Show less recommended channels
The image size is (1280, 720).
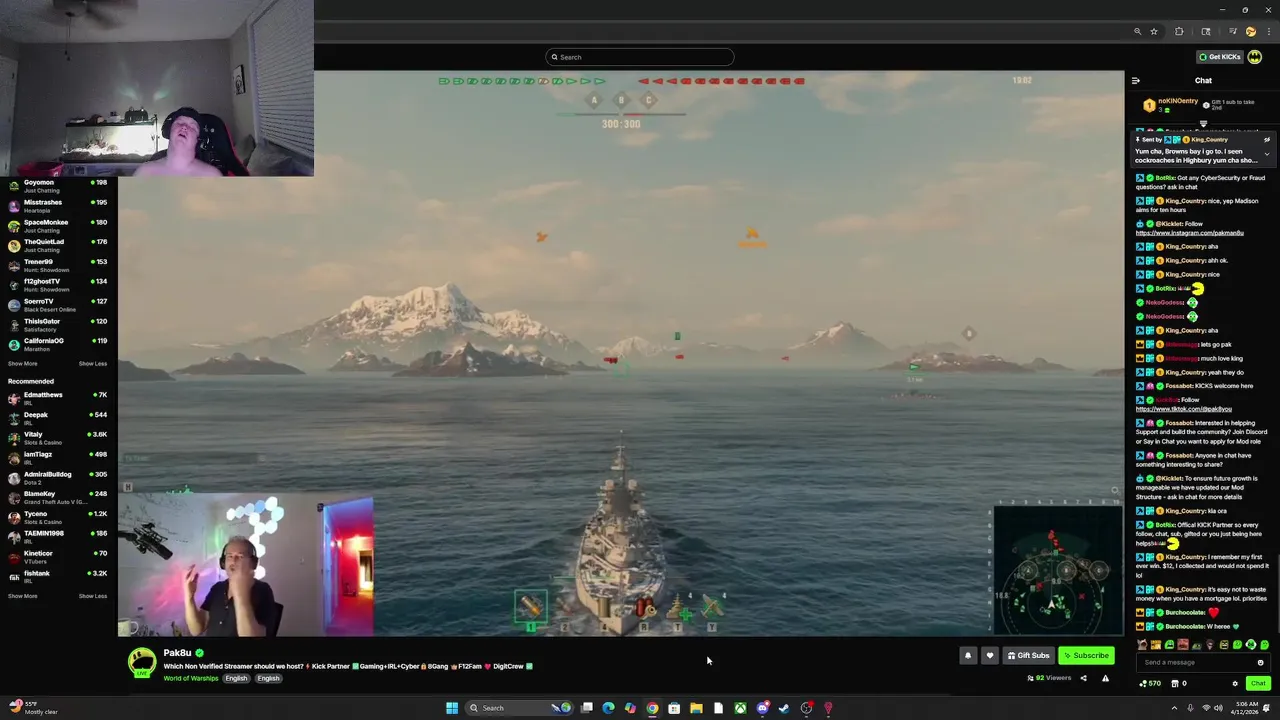click(x=93, y=596)
